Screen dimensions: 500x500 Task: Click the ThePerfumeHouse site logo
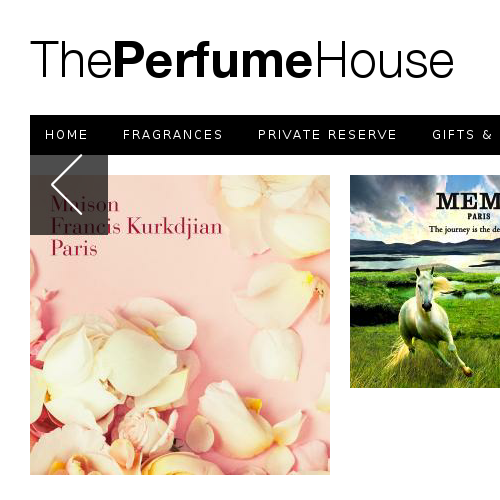coord(242,60)
